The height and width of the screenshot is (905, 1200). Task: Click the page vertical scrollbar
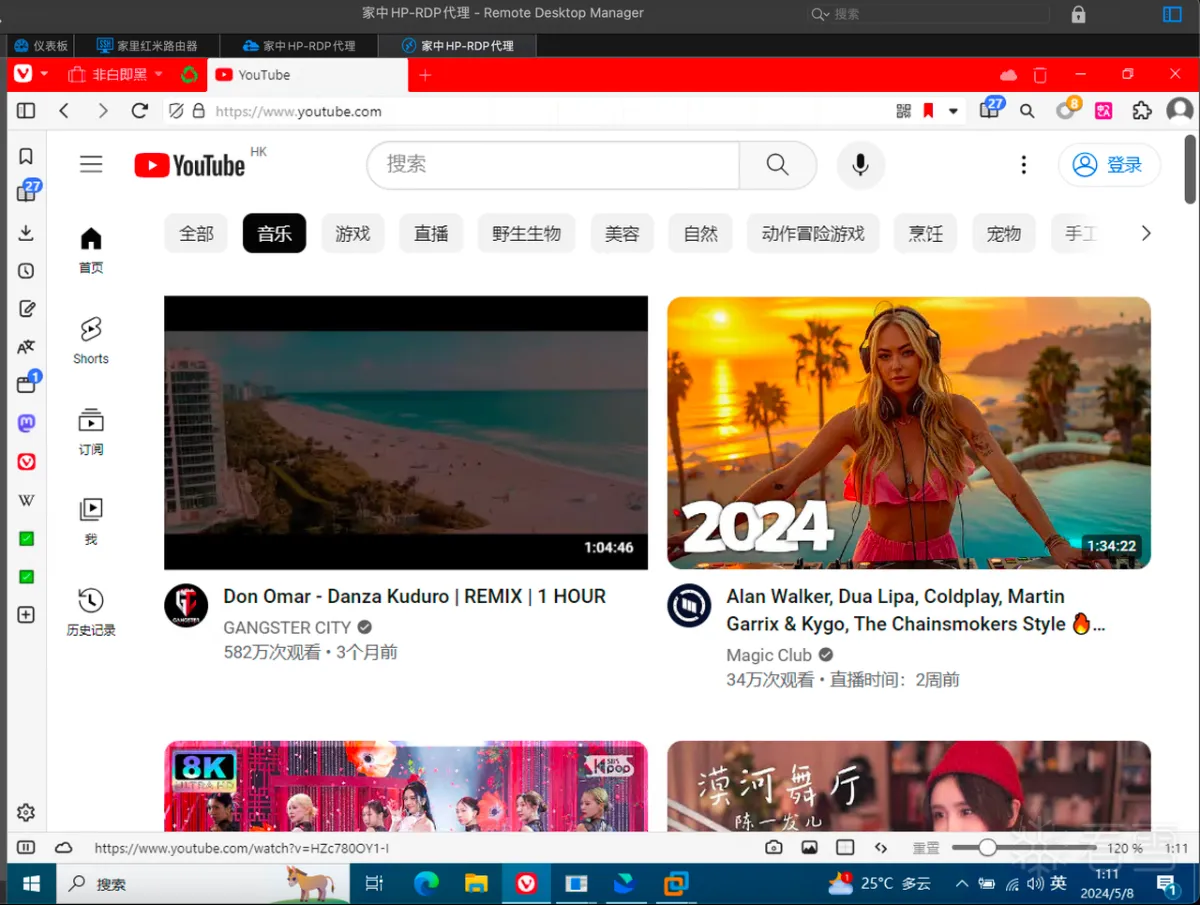[1189, 170]
